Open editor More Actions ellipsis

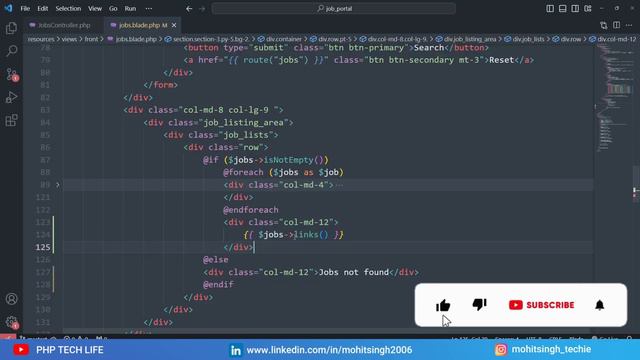[629, 25]
